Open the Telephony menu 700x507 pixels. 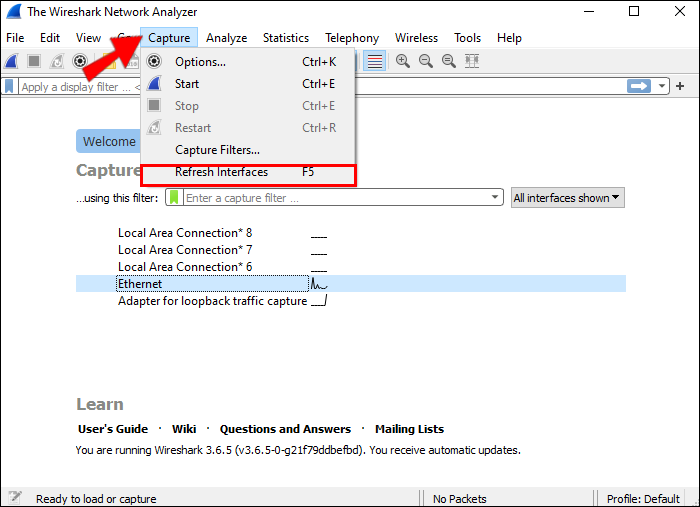[x=352, y=38]
